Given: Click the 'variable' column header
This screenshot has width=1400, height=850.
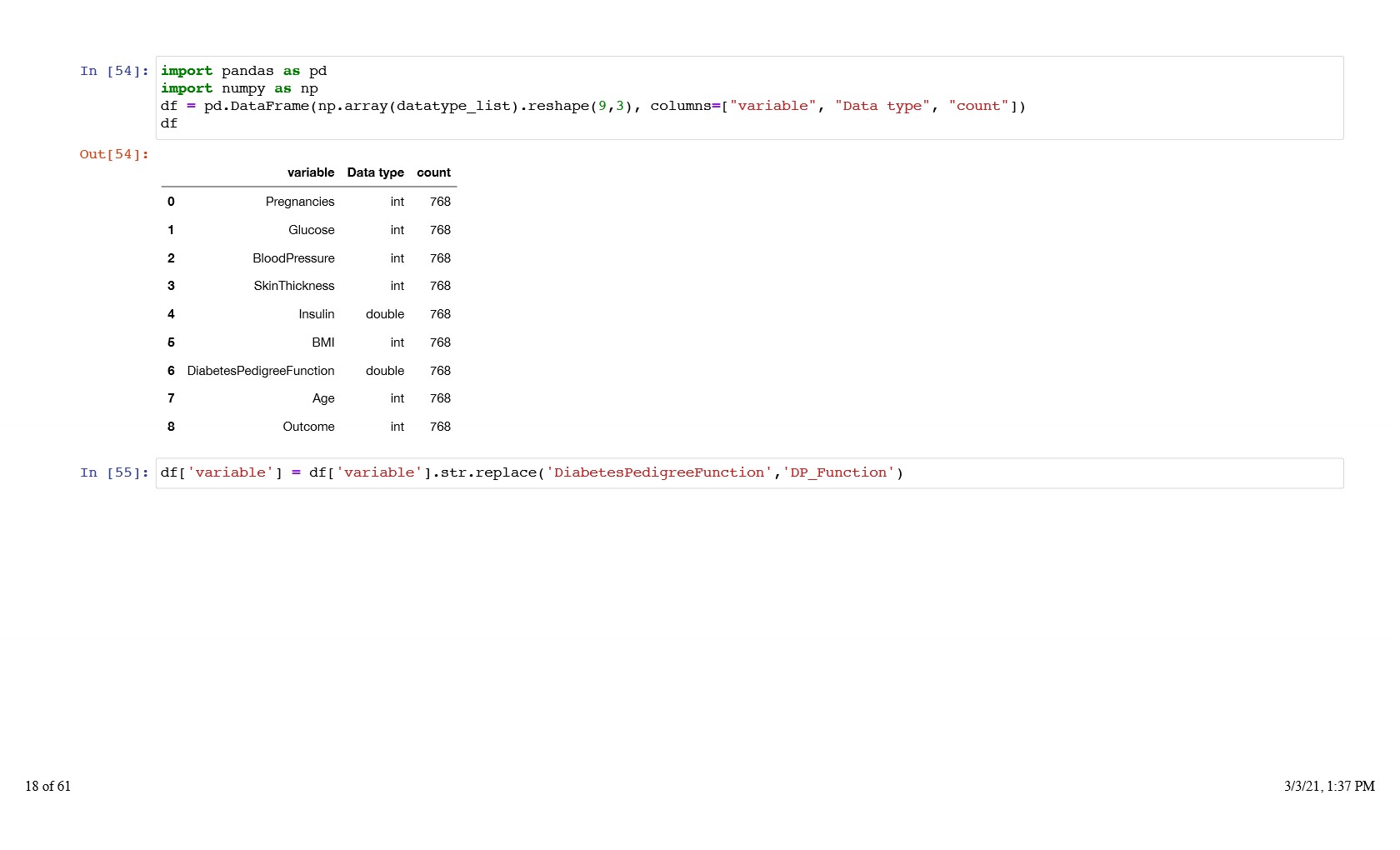Looking at the screenshot, I should [x=310, y=172].
